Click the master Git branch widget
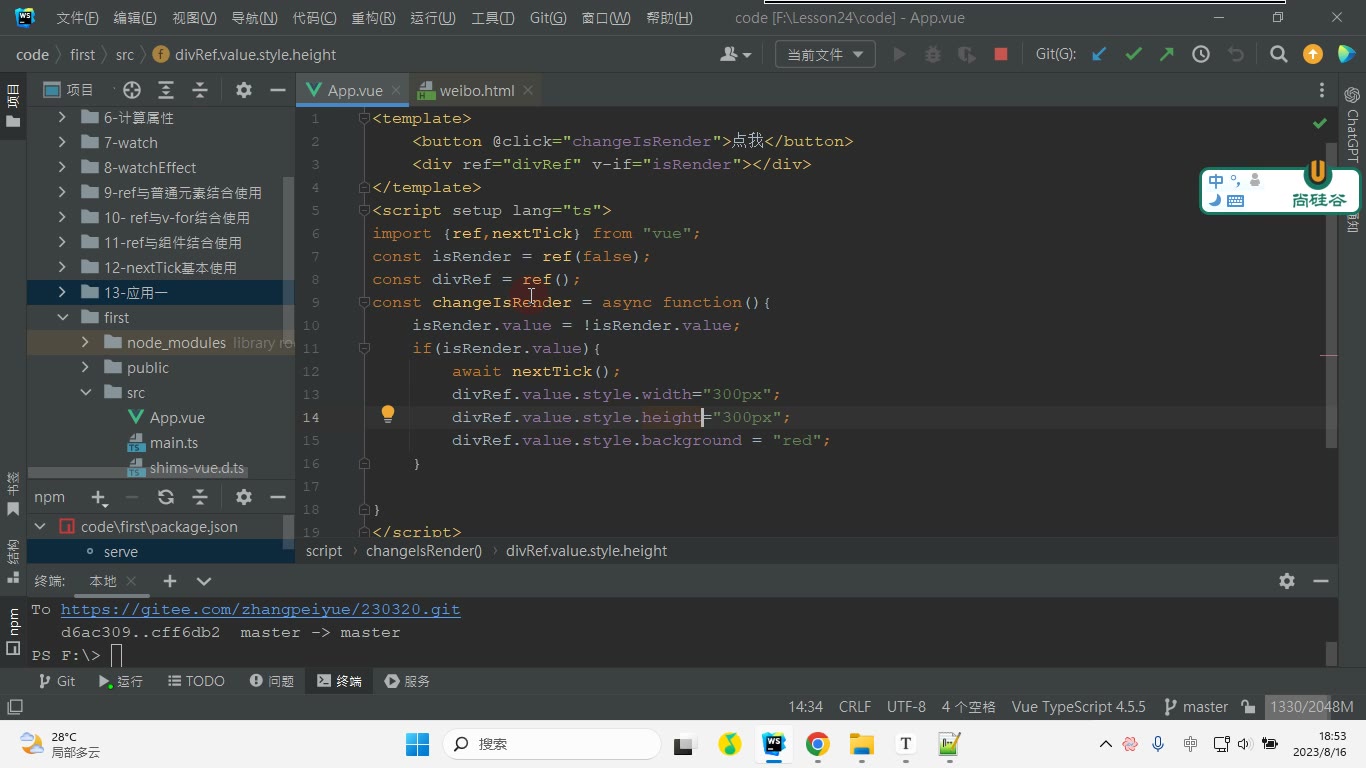Viewport: 1366px width, 768px height. tap(1196, 707)
